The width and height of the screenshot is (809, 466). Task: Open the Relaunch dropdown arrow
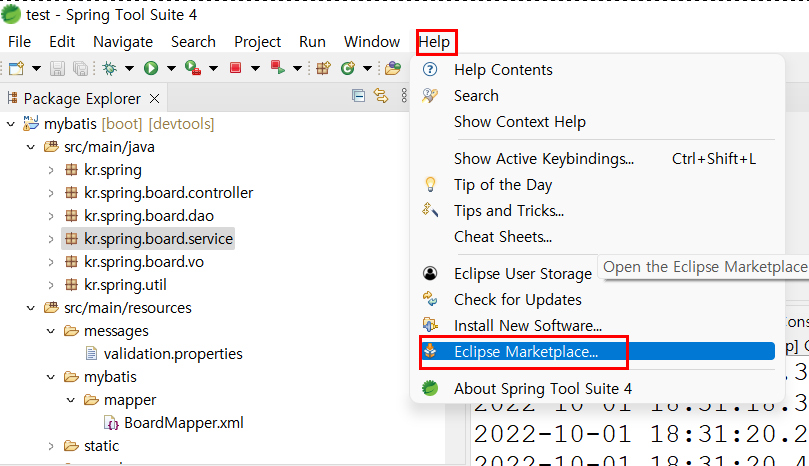click(x=297, y=68)
